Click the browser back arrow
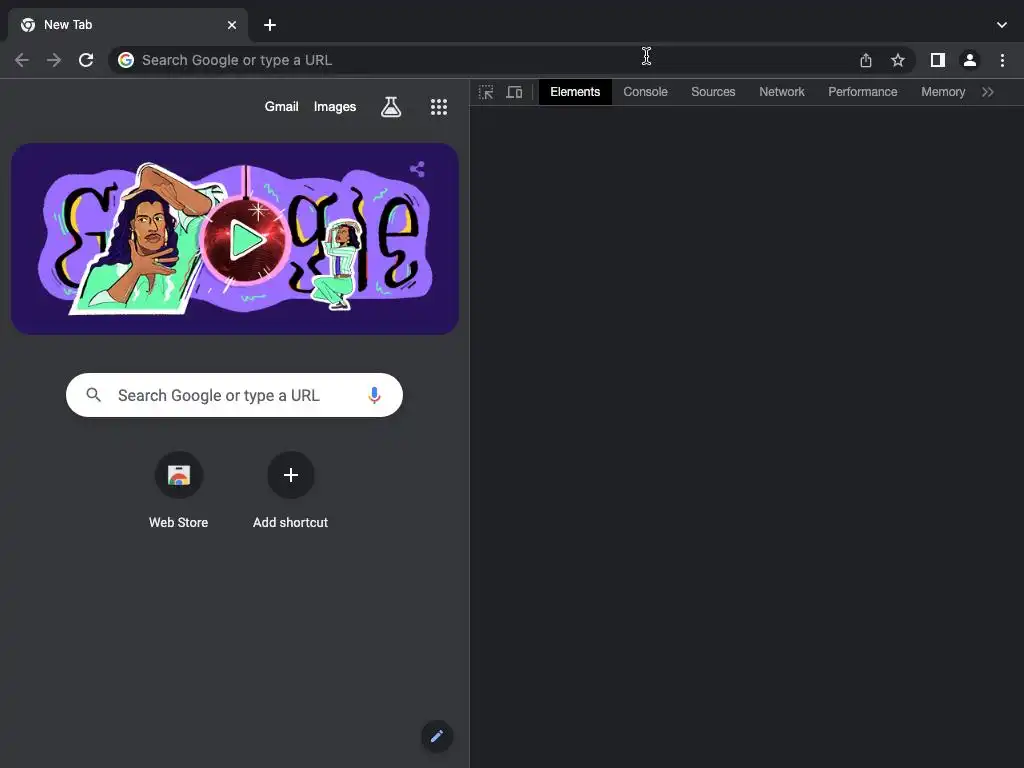This screenshot has height=768, width=1024. [x=22, y=60]
